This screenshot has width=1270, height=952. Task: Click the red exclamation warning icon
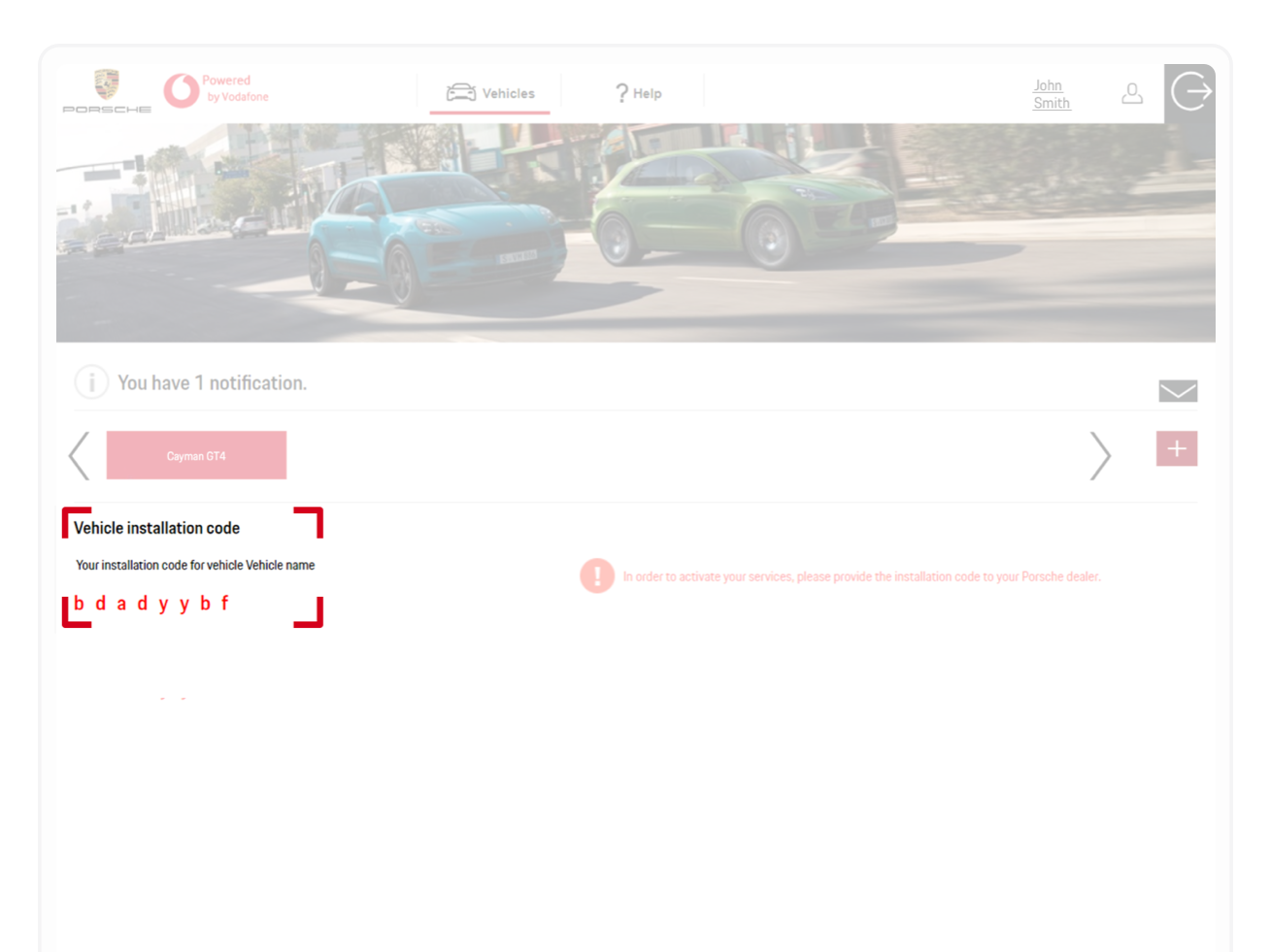click(597, 575)
